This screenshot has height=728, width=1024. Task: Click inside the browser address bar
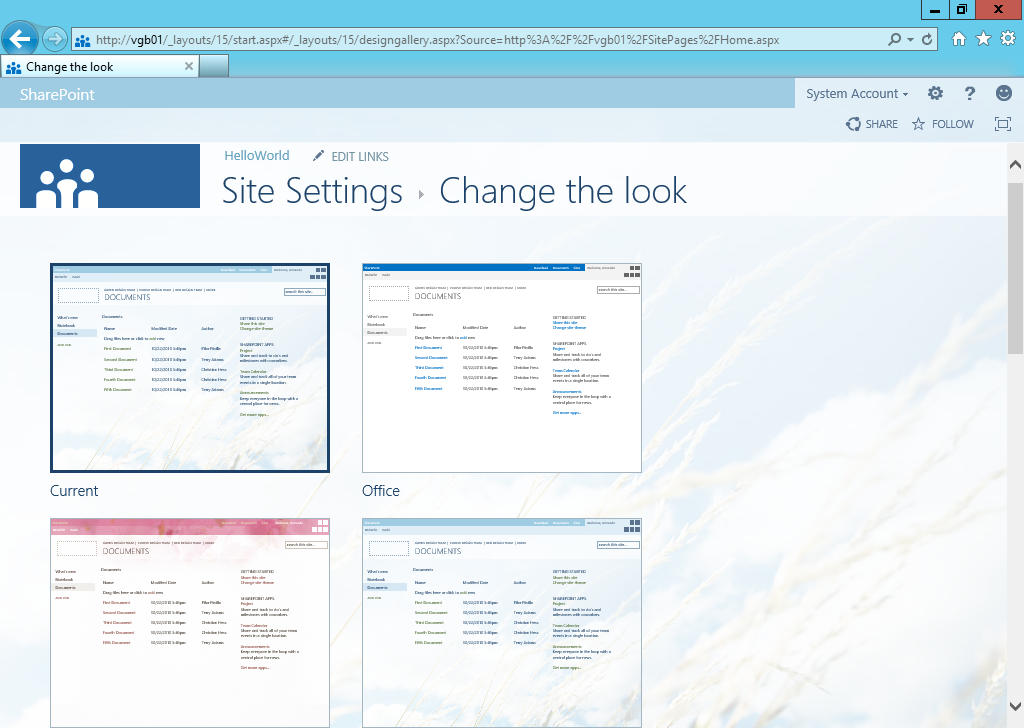tap(450, 39)
